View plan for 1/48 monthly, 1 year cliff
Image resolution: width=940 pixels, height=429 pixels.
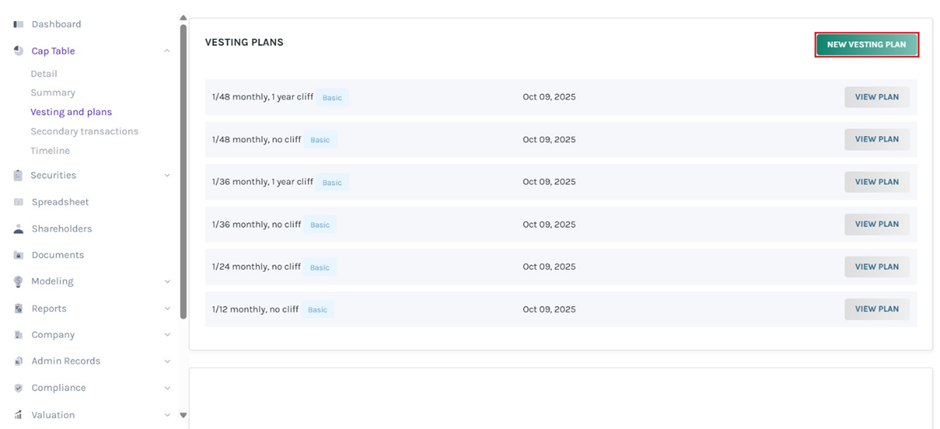877,97
